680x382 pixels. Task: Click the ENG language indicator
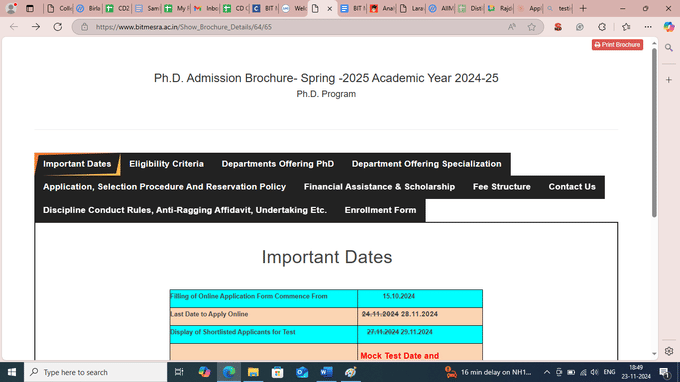609,372
